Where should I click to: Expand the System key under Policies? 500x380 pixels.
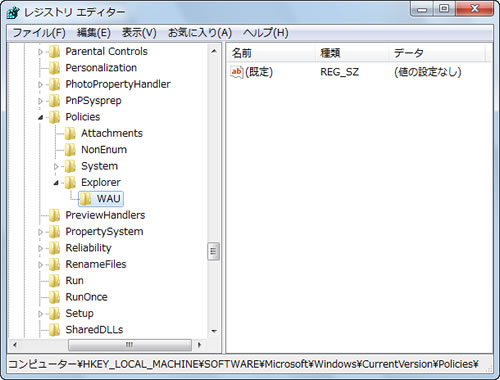pyautogui.click(x=56, y=166)
